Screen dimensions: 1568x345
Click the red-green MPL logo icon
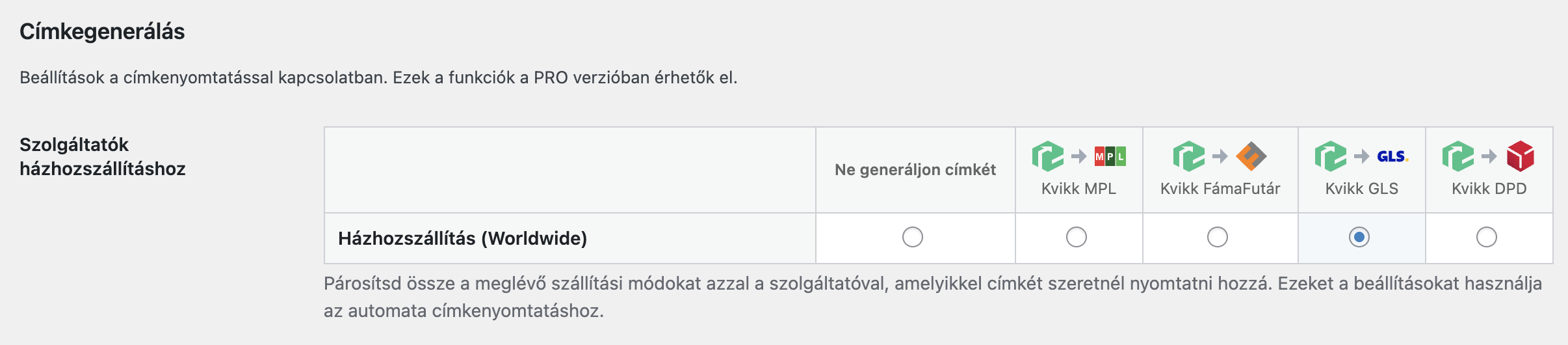(1110, 156)
